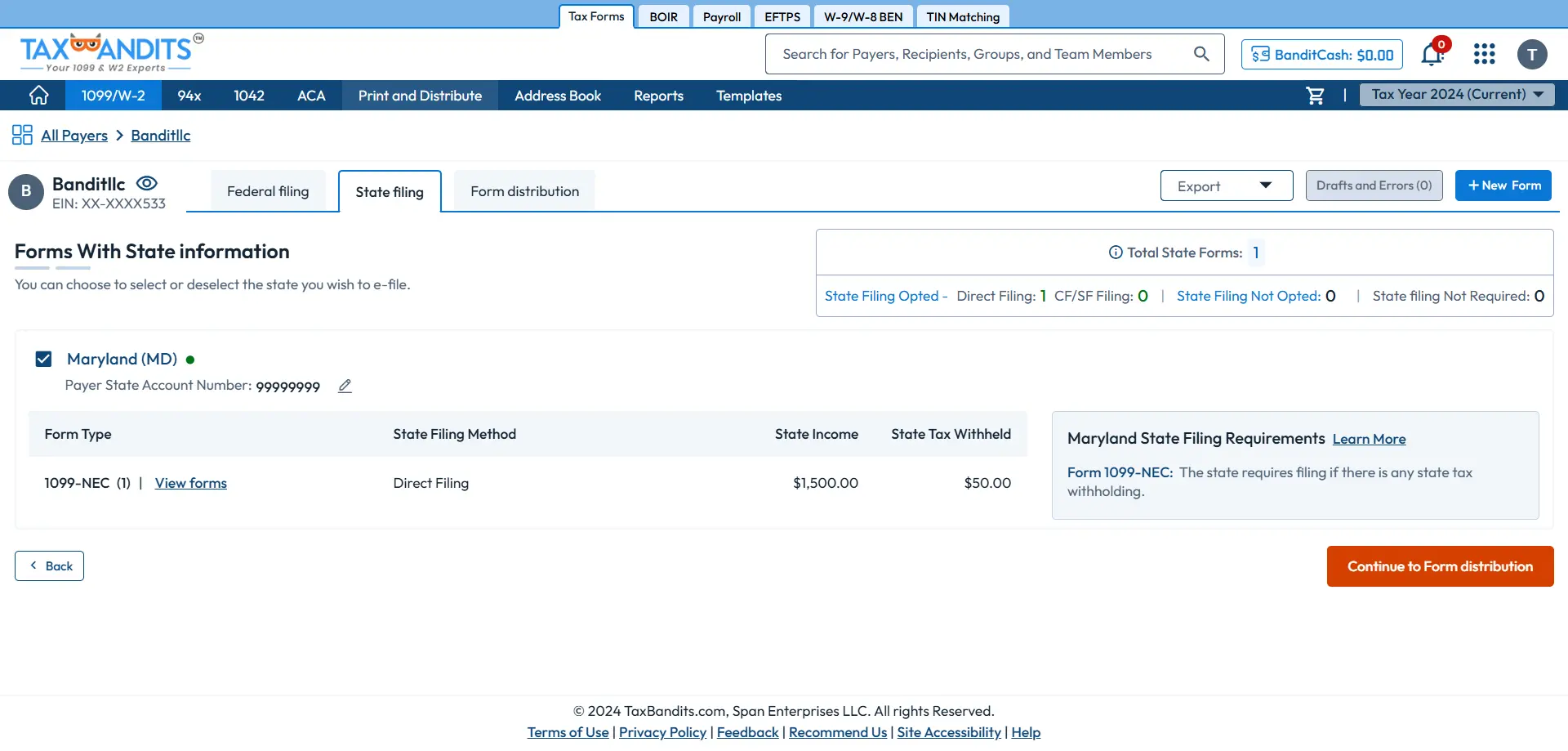The width and height of the screenshot is (1568, 751).
Task: Click the TaxBandits logo
Action: 112,54
